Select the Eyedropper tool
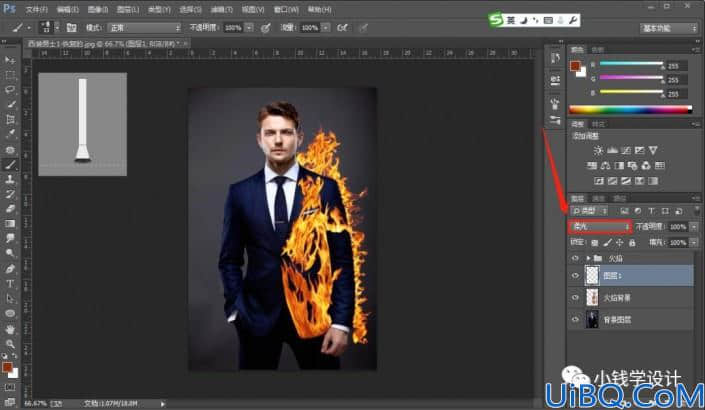The image size is (705, 410). point(10,134)
